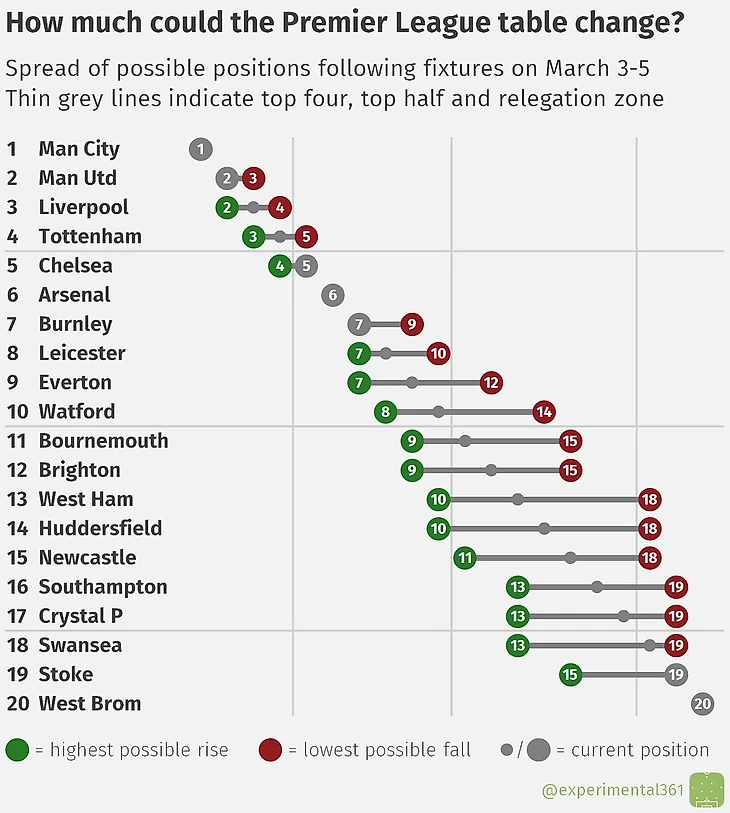This screenshot has width=730, height=813.
Task: Click the experimental361 logo icon
Action: pos(706,790)
